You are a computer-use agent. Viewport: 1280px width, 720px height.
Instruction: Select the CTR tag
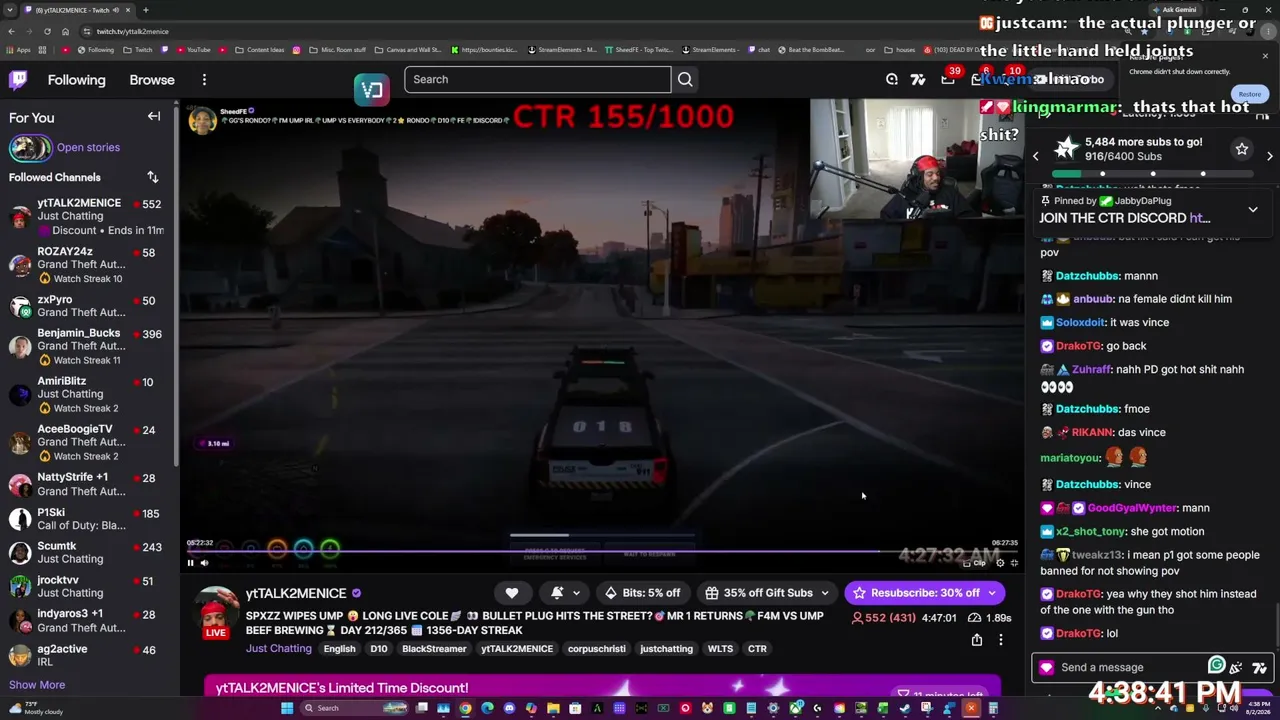[757, 649]
